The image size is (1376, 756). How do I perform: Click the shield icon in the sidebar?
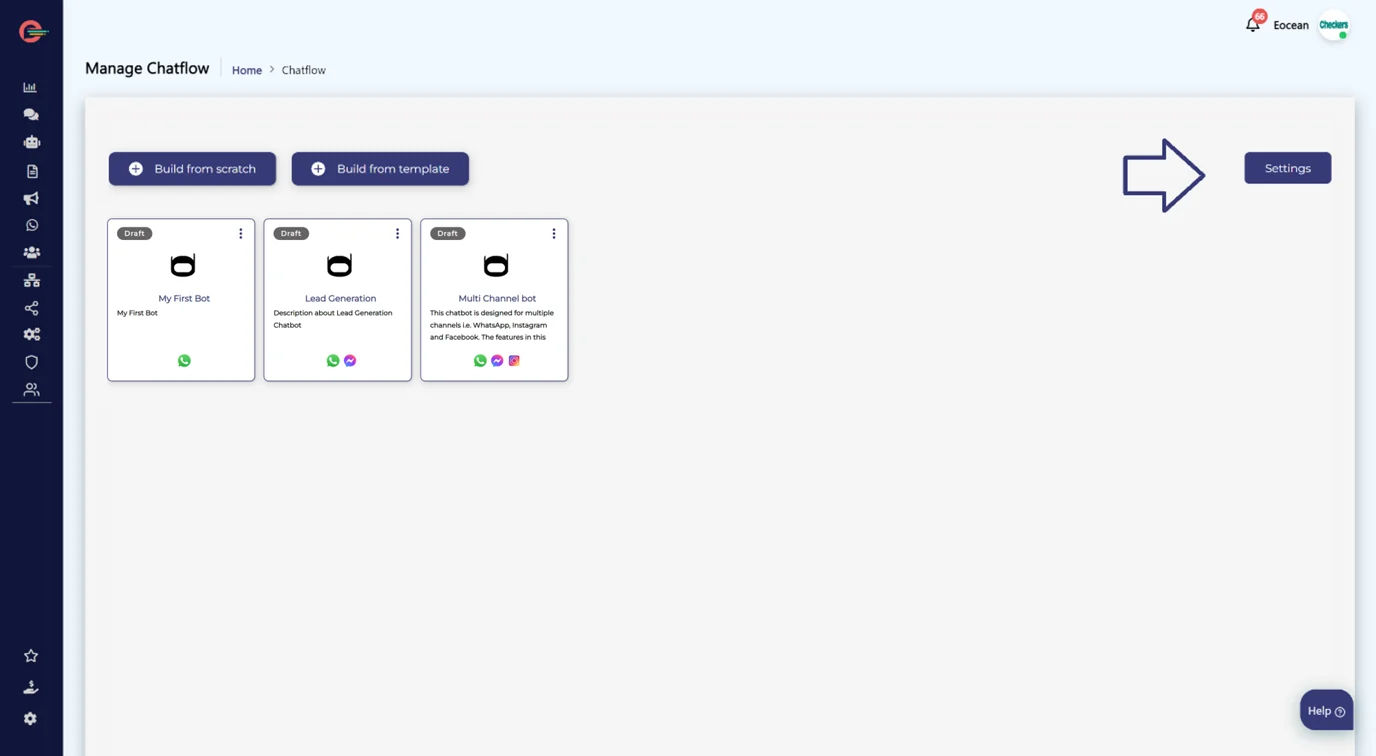(x=31, y=362)
